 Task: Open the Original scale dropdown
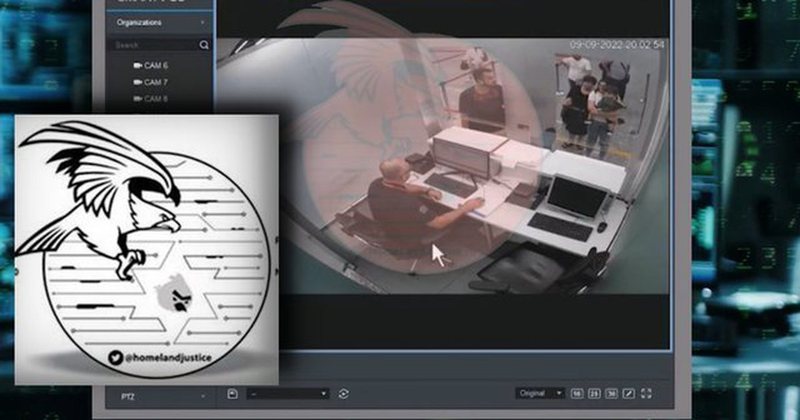pyautogui.click(x=540, y=394)
